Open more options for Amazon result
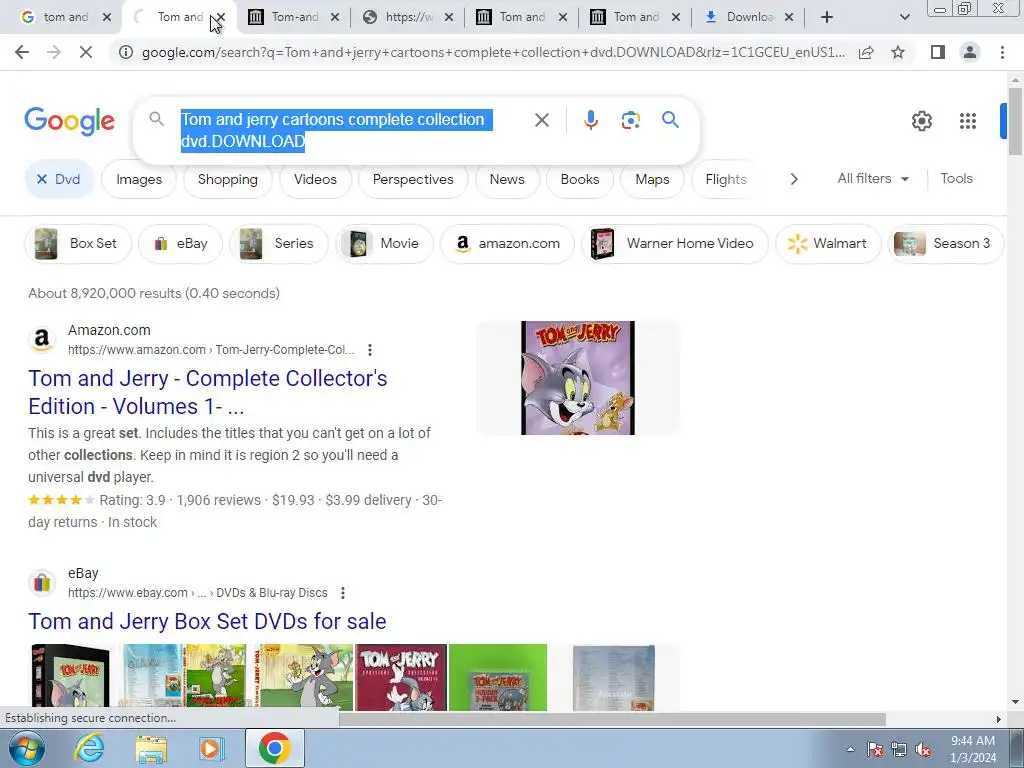The image size is (1024, 768). point(370,350)
